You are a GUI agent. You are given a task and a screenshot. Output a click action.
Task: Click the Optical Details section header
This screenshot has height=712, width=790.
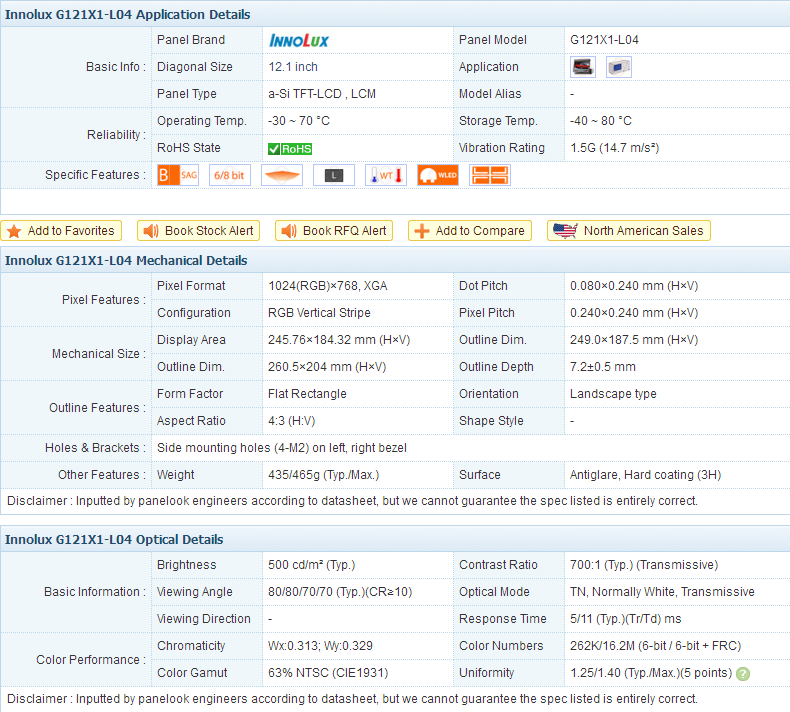click(114, 540)
